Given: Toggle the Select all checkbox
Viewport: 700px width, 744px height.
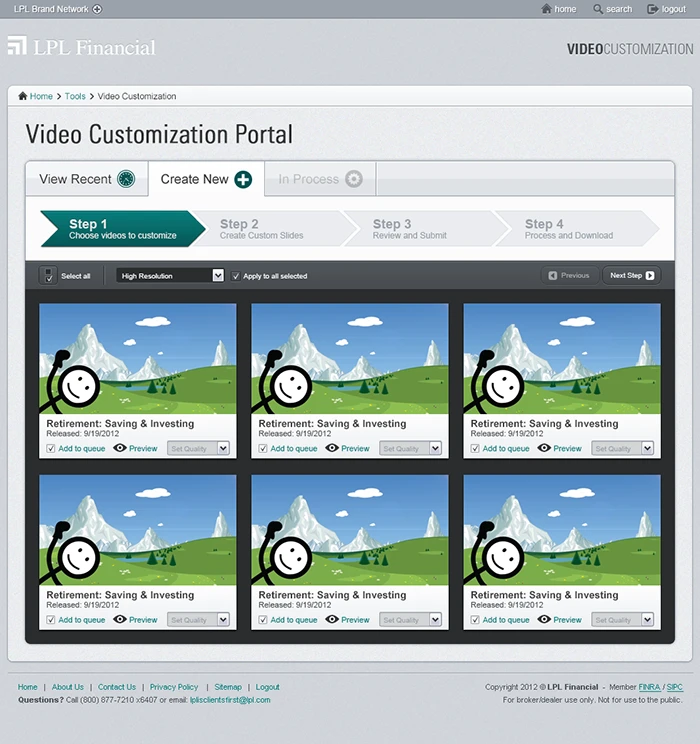Looking at the screenshot, I should pyautogui.click(x=48, y=275).
